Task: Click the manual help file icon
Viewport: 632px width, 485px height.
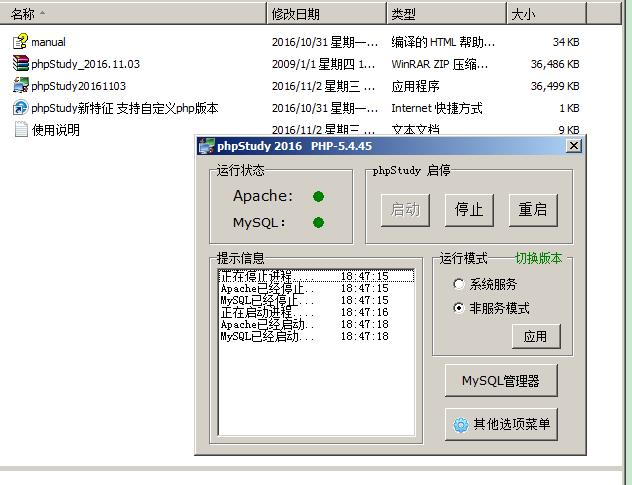Action: click(20, 42)
